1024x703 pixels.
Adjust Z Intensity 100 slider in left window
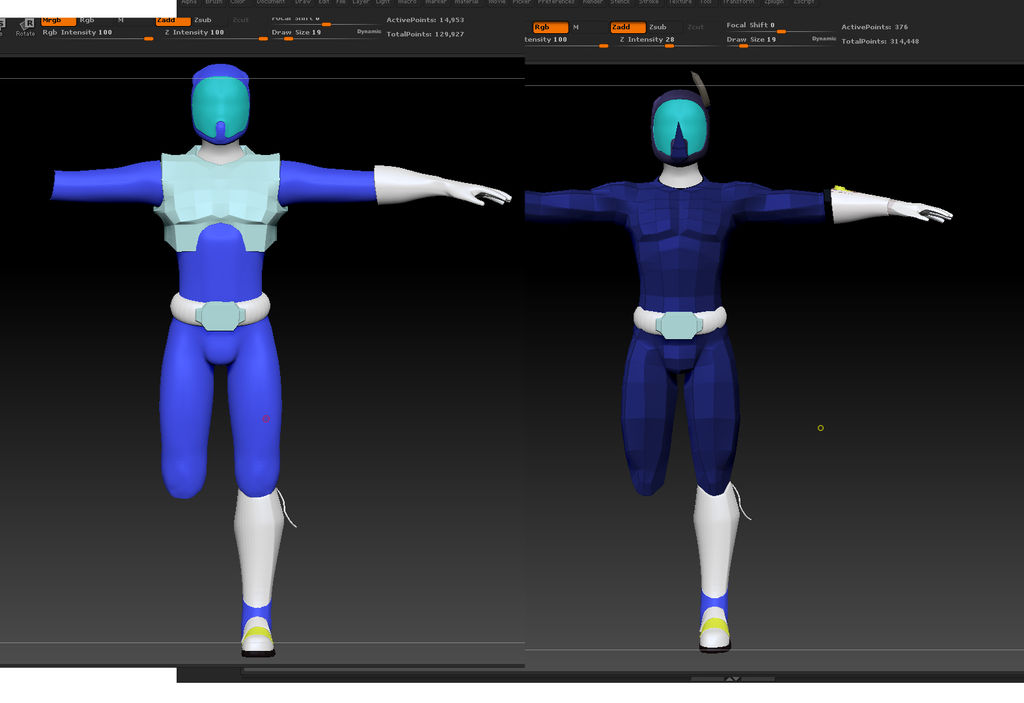click(216, 33)
